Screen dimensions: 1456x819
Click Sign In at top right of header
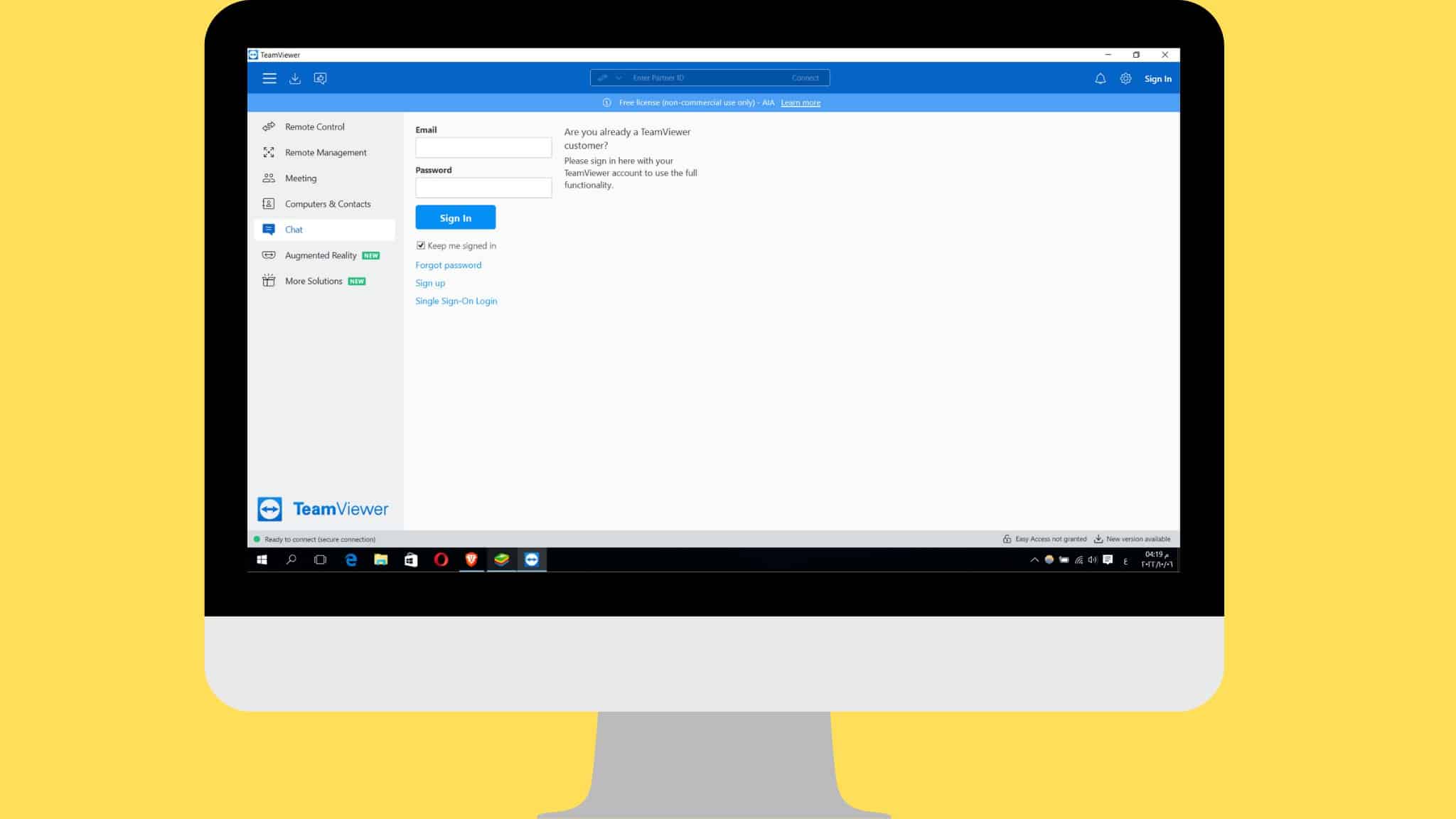point(1157,79)
